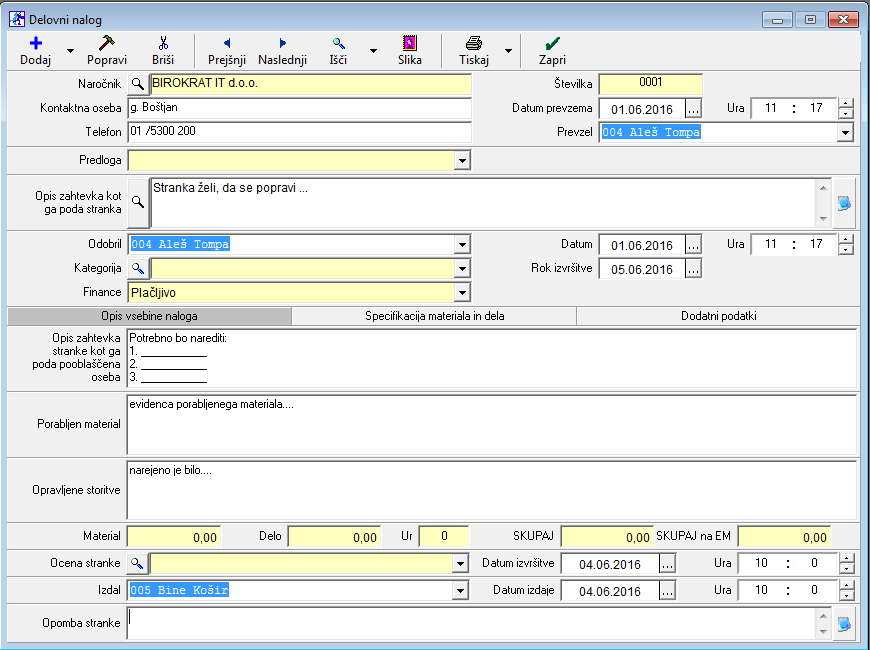The image size is (870, 650).
Task: Click the Telefon input field
Action: pyautogui.click(x=299, y=132)
